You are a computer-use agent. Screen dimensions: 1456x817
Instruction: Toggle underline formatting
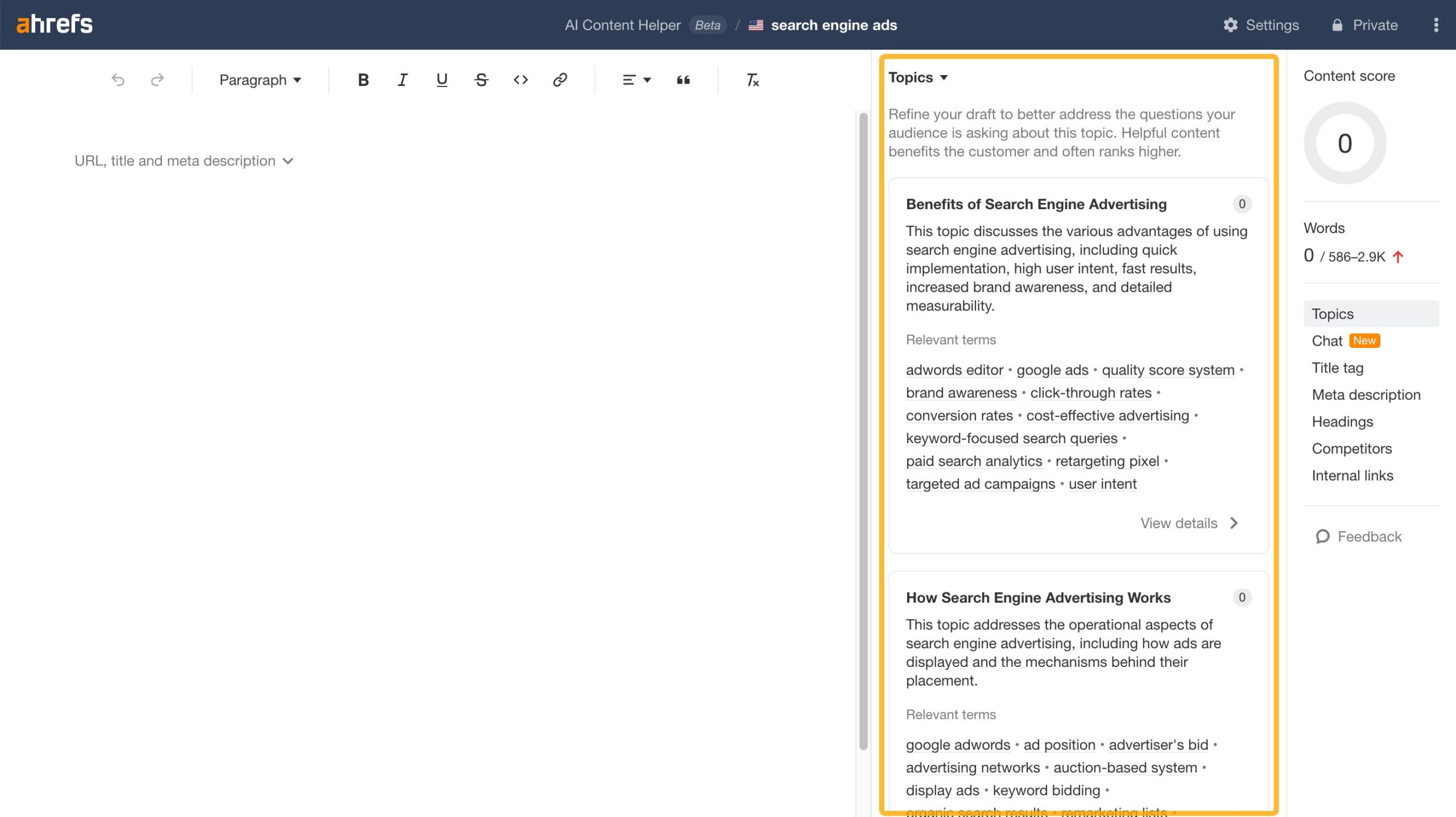(441, 80)
